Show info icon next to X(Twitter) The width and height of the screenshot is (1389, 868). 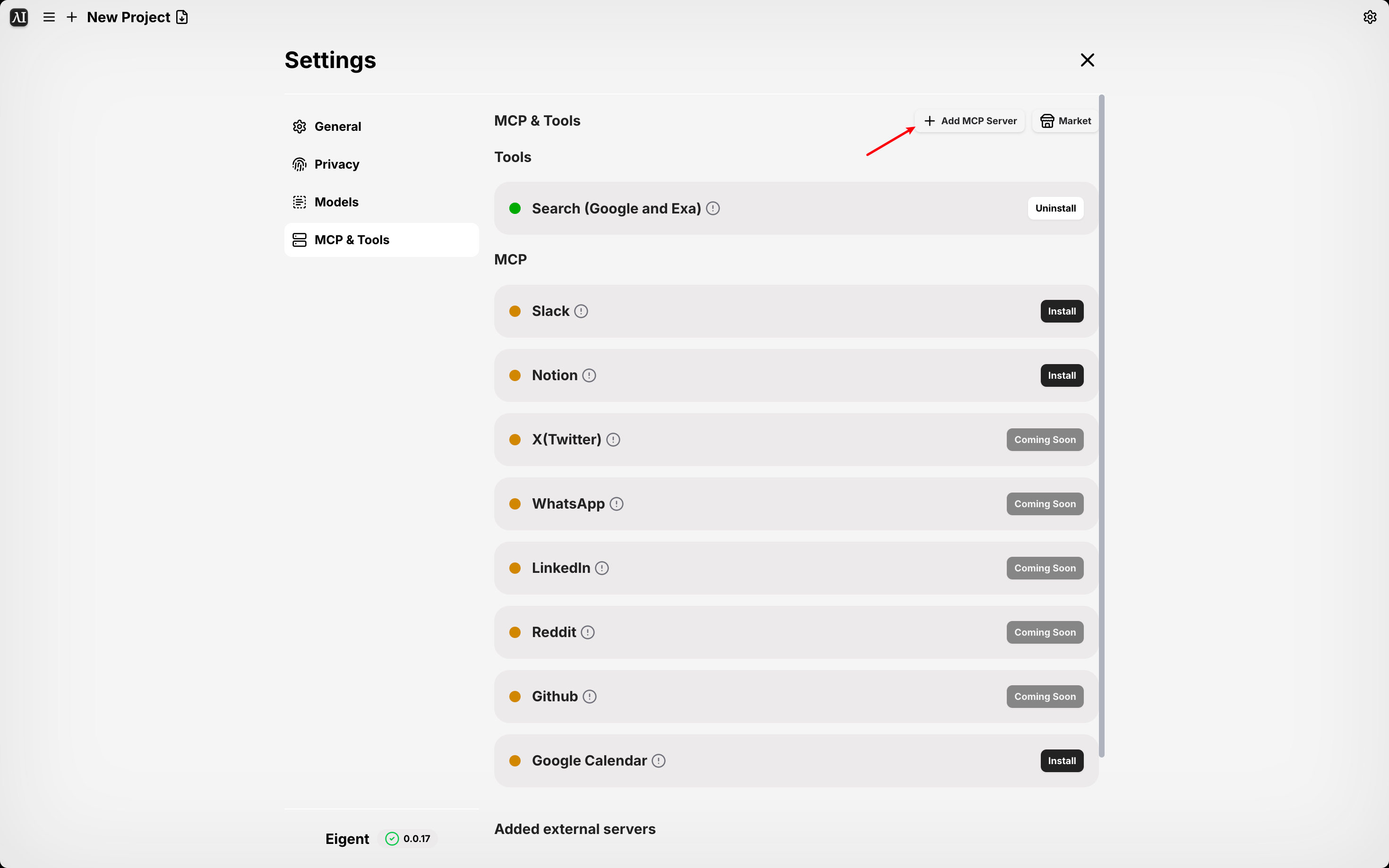613,440
